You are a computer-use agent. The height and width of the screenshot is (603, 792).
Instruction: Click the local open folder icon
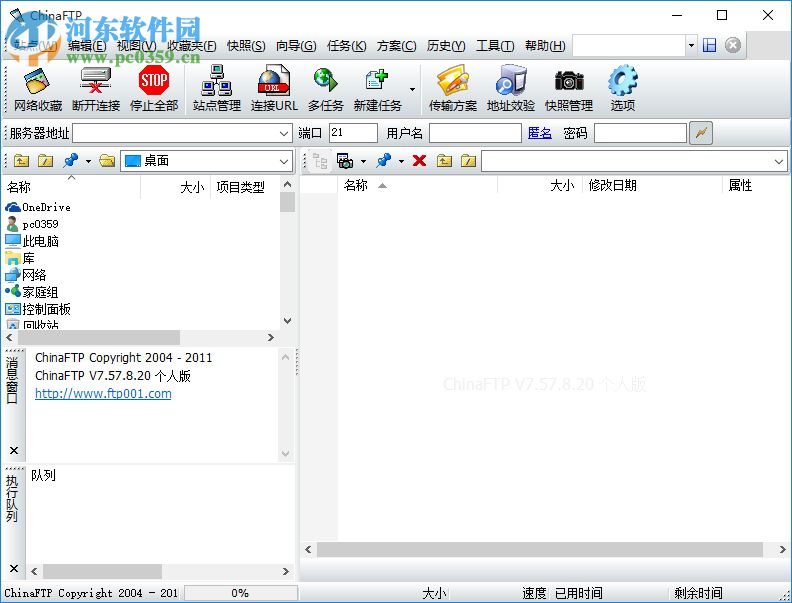pyautogui.click(x=107, y=161)
